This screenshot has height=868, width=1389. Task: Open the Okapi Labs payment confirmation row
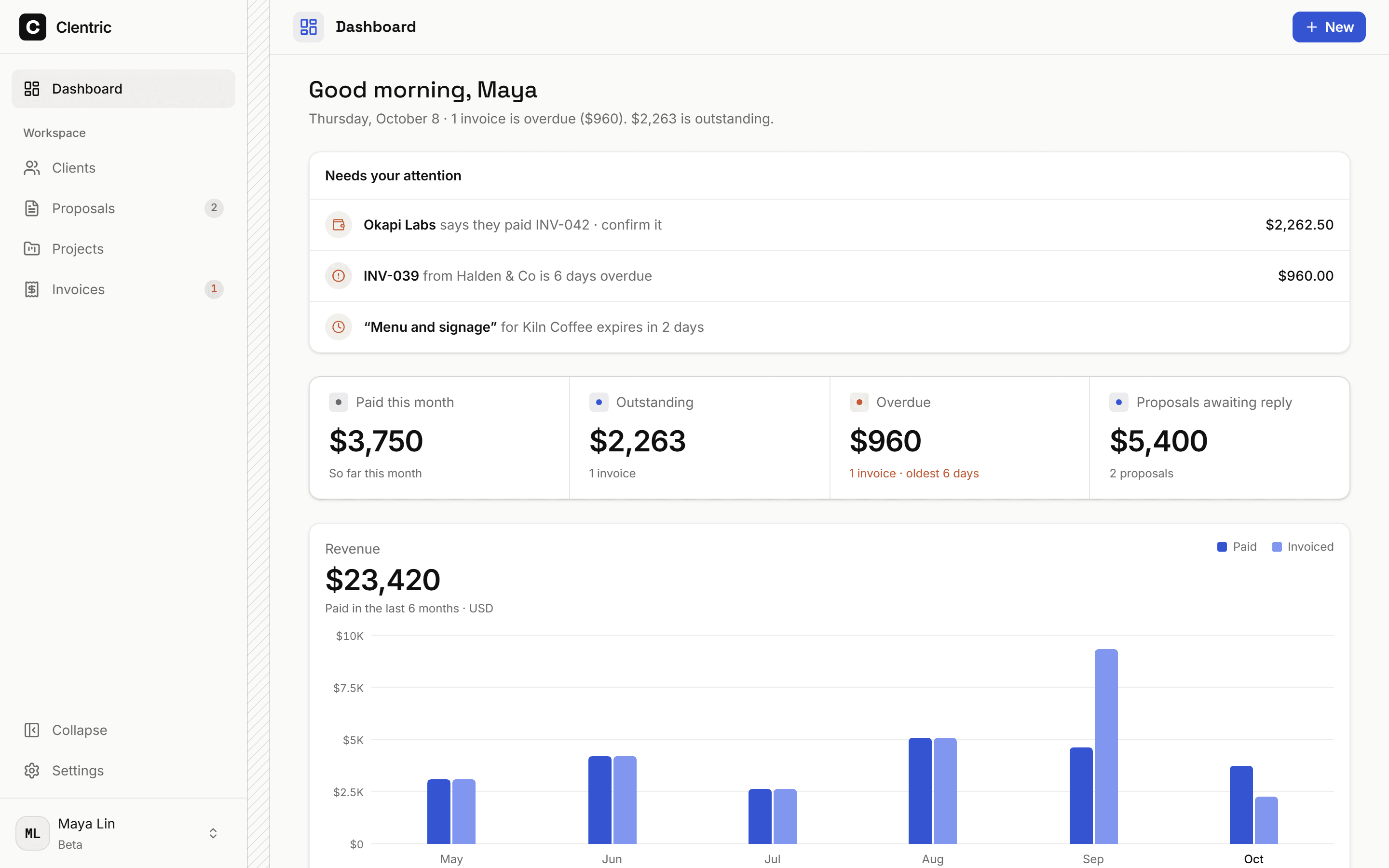coord(830,224)
